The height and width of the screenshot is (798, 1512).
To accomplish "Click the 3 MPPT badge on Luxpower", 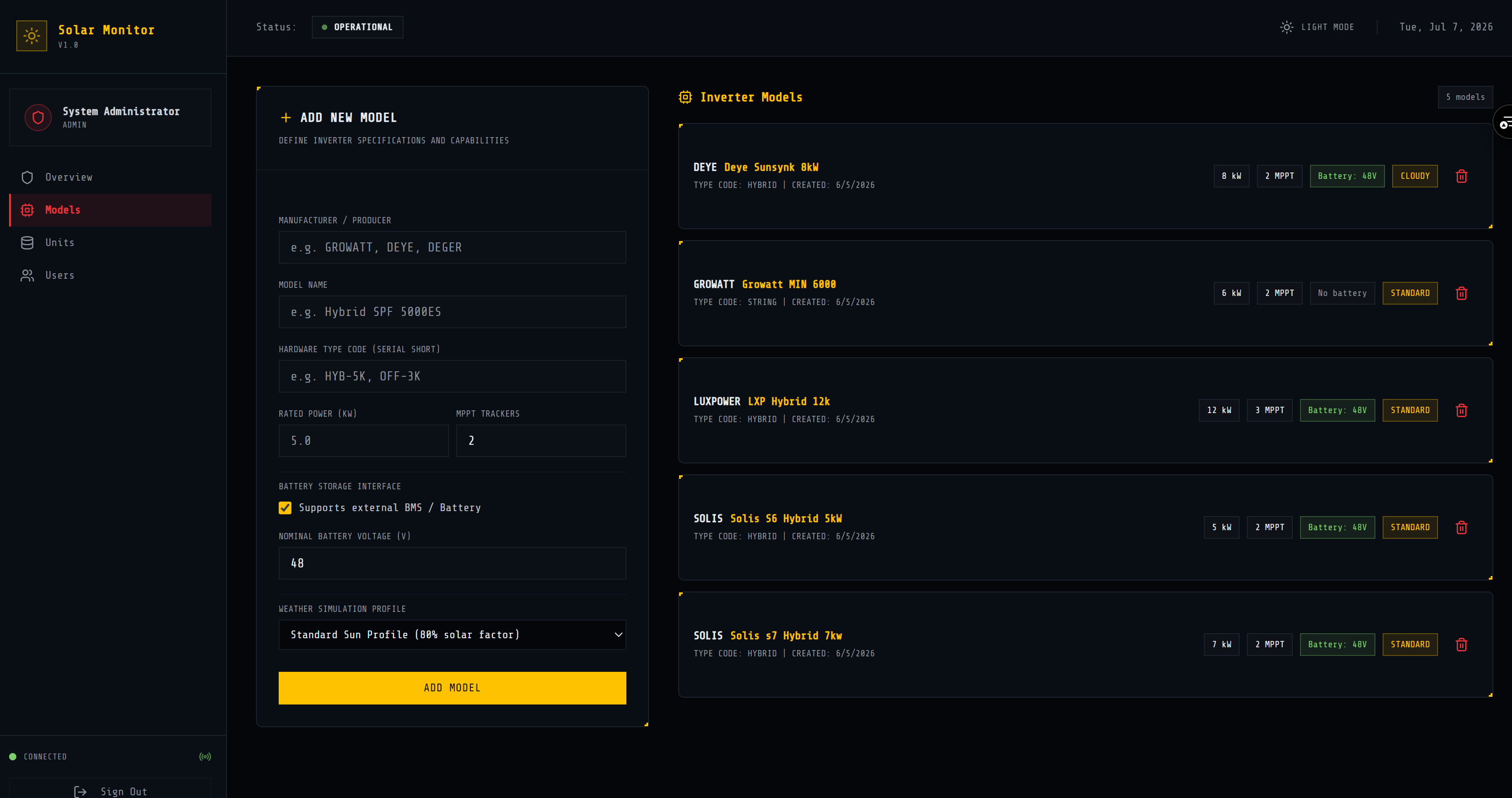I will click(x=1270, y=410).
